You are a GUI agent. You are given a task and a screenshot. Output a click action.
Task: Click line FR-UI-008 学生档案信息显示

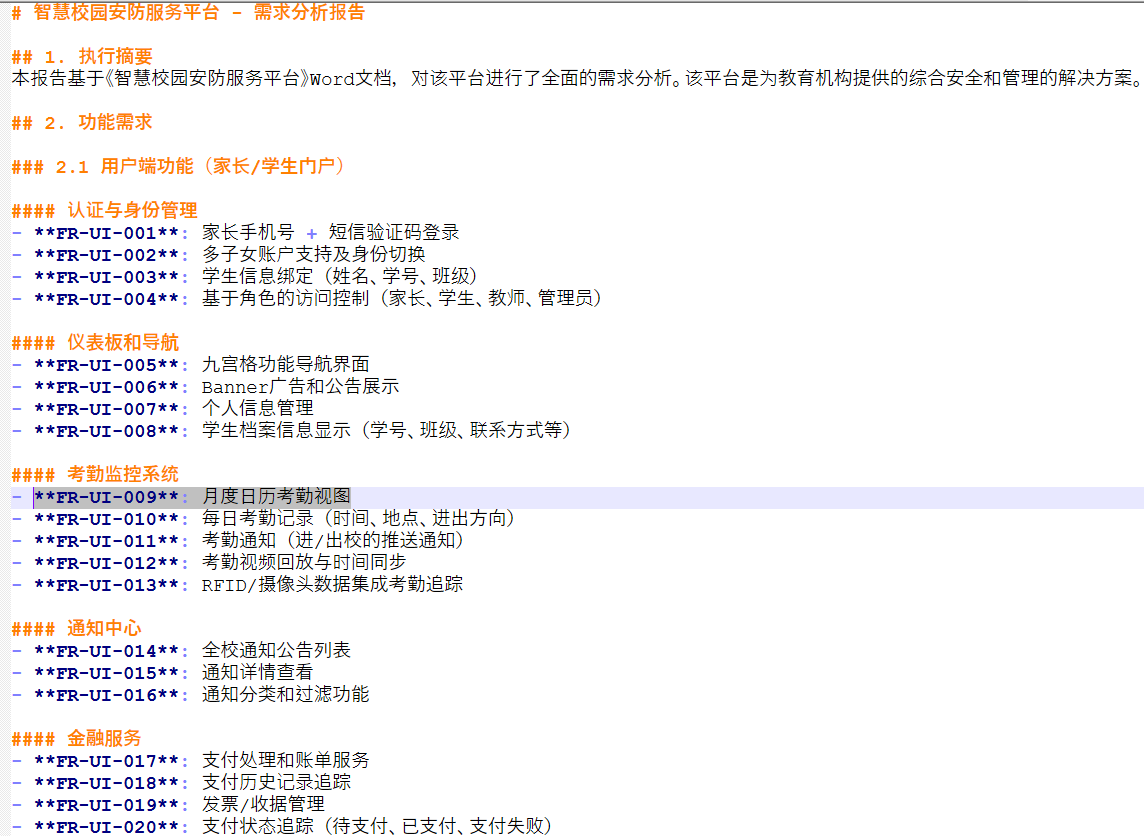coord(292,430)
